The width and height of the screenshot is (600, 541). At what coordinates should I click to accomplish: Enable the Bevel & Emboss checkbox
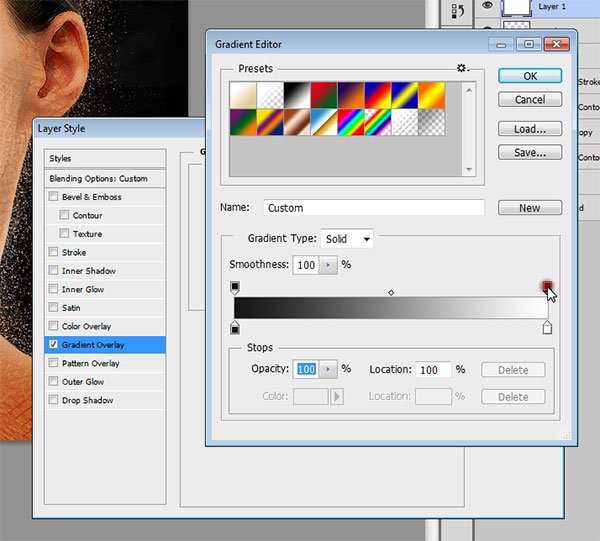54,197
